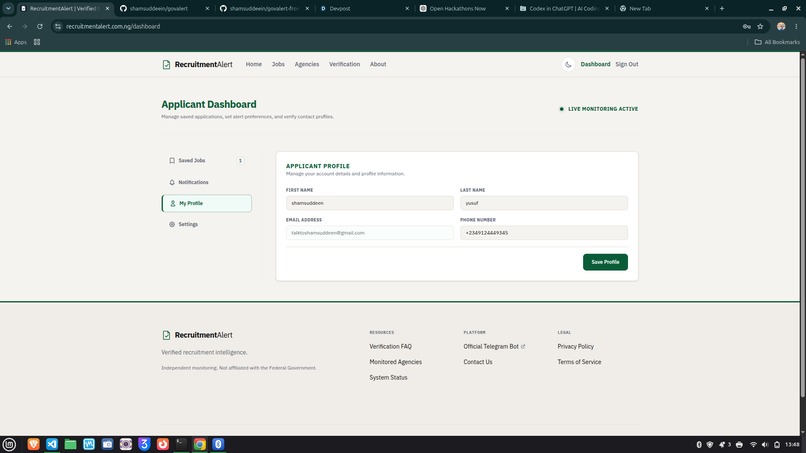Open the Bluetooth app in the taskbar
The width and height of the screenshot is (806, 453).
[x=218, y=444]
